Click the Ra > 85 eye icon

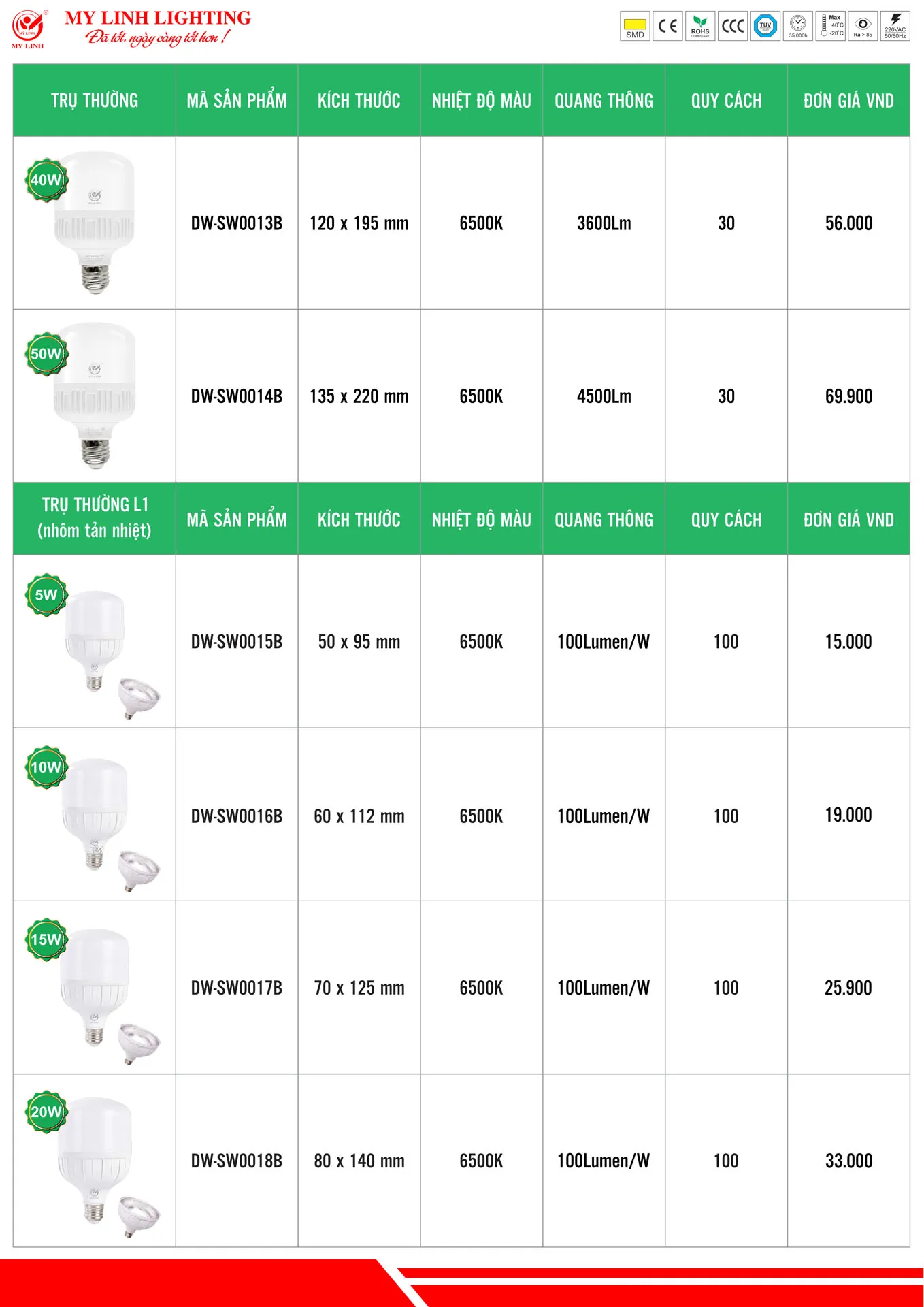click(863, 26)
